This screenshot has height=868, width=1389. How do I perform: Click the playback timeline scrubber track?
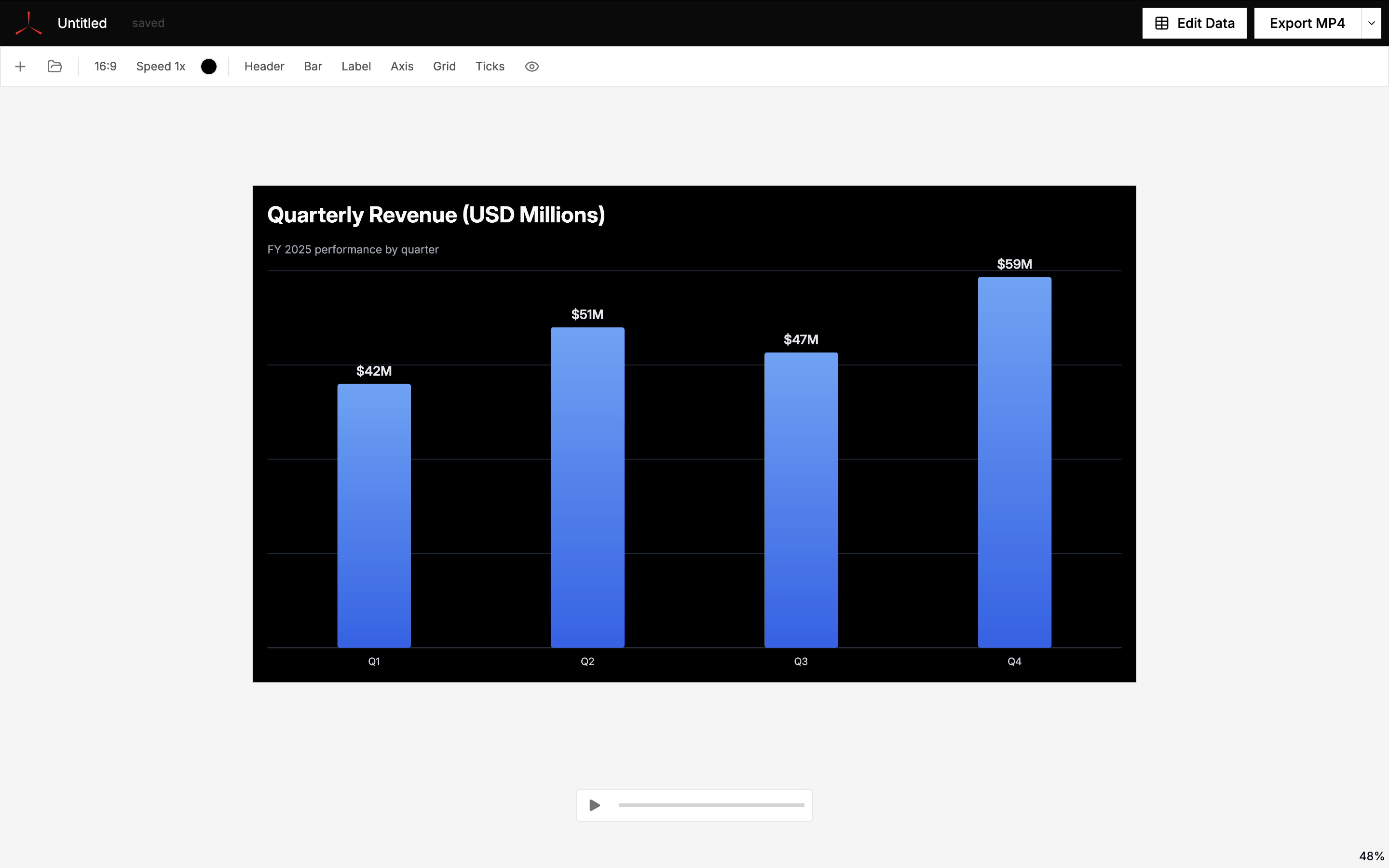click(x=711, y=805)
